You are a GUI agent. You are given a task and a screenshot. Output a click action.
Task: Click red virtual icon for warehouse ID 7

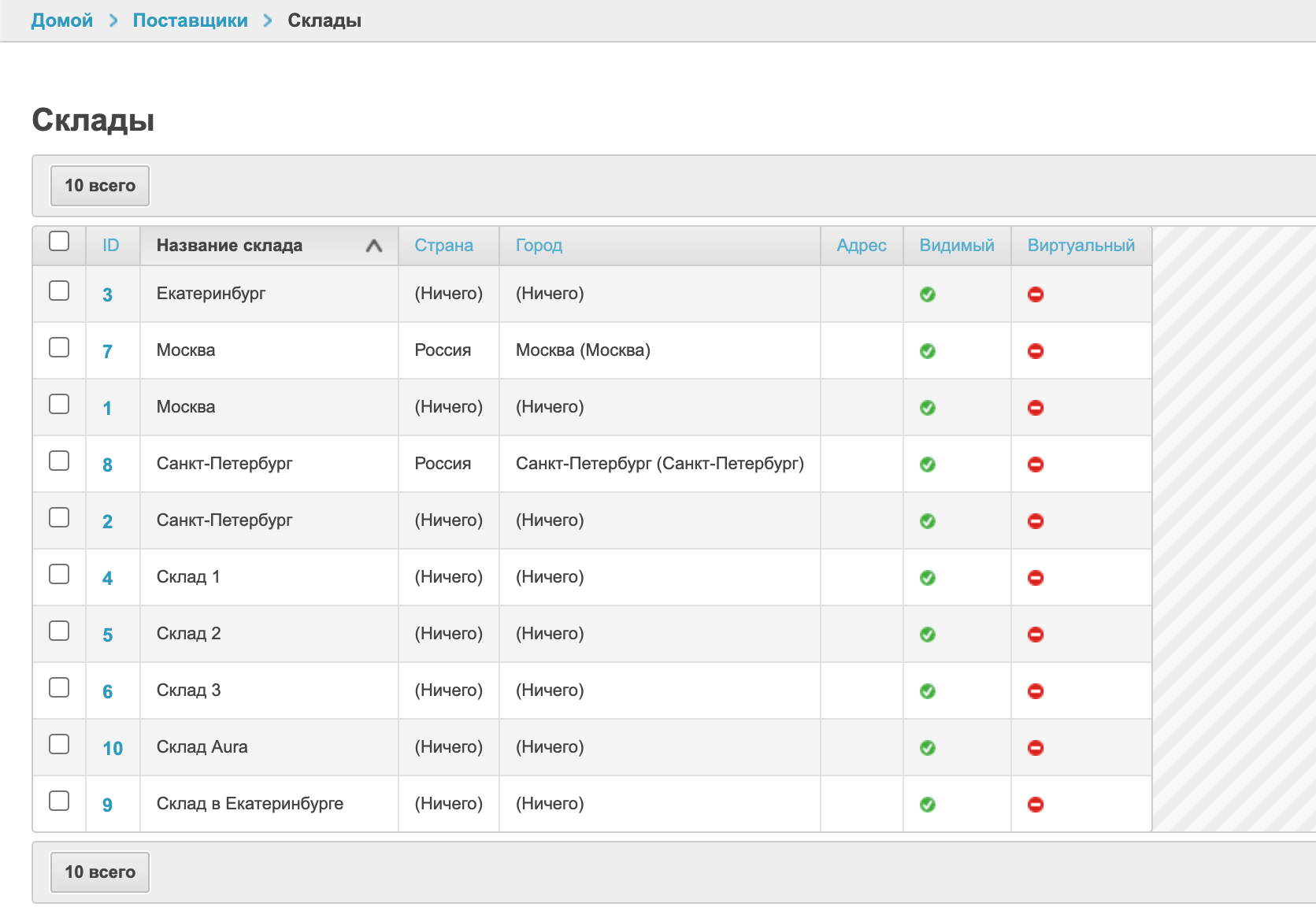(1036, 351)
